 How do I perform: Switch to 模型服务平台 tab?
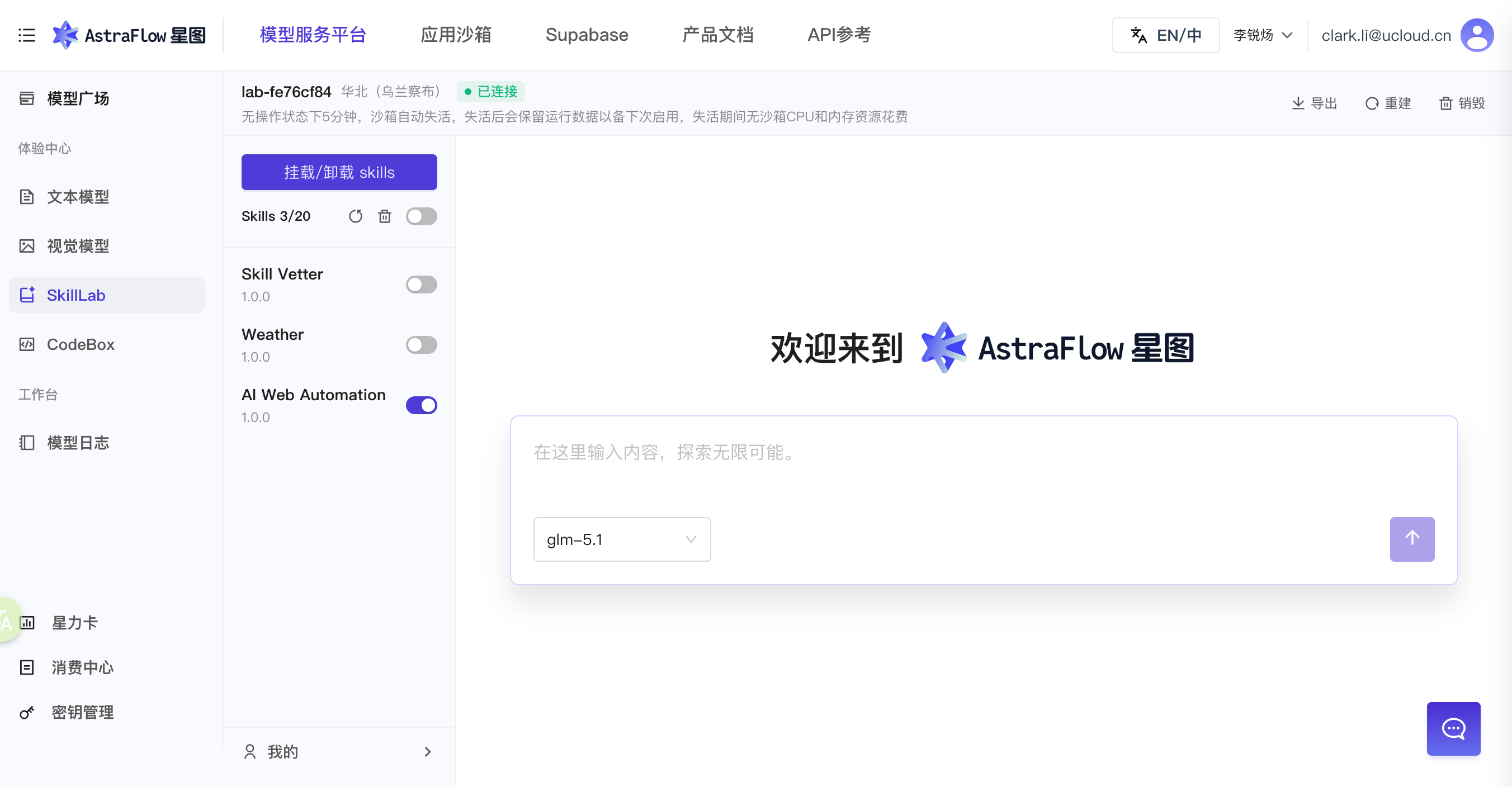tap(313, 35)
